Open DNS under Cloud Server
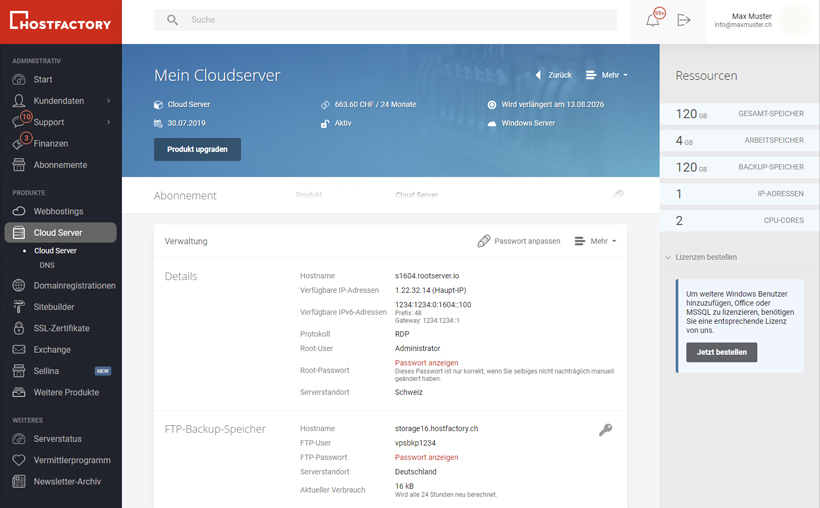 (47, 266)
